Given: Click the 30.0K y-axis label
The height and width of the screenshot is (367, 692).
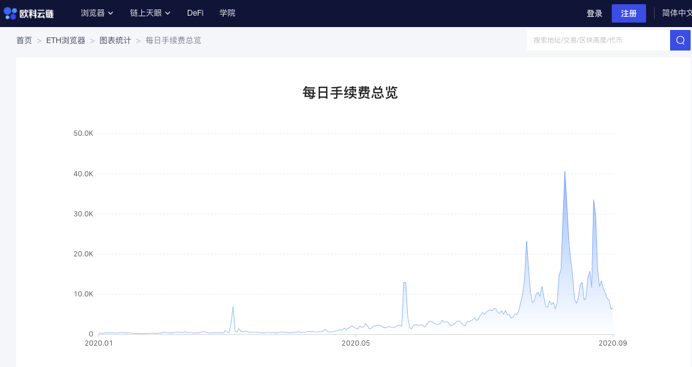Looking at the screenshot, I should coord(83,214).
